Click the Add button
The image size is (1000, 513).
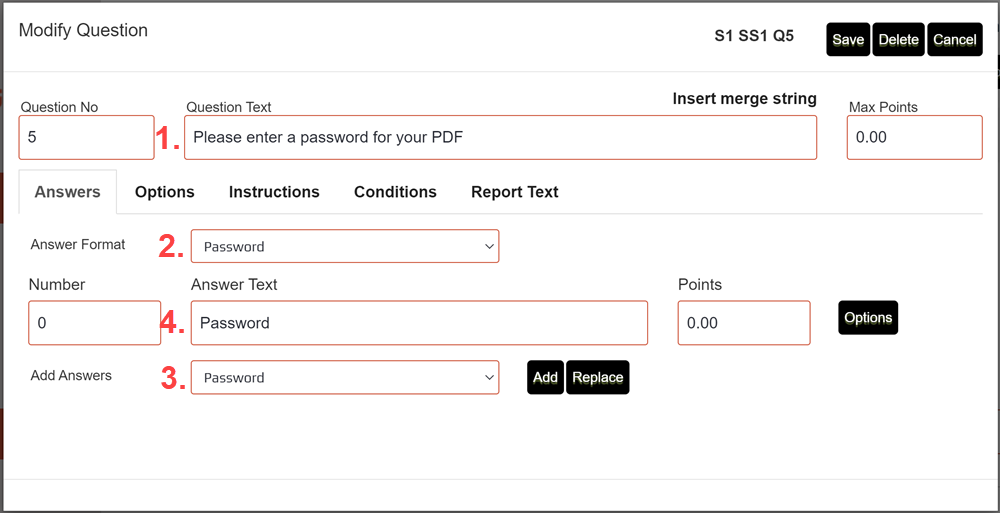(x=545, y=378)
